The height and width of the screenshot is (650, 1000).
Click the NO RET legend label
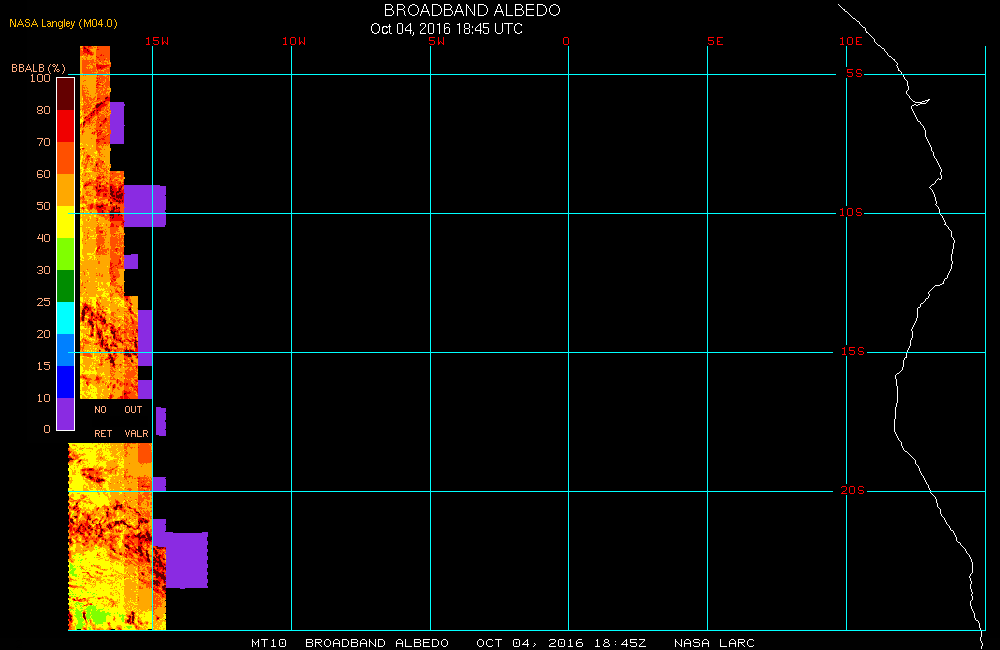[103, 422]
